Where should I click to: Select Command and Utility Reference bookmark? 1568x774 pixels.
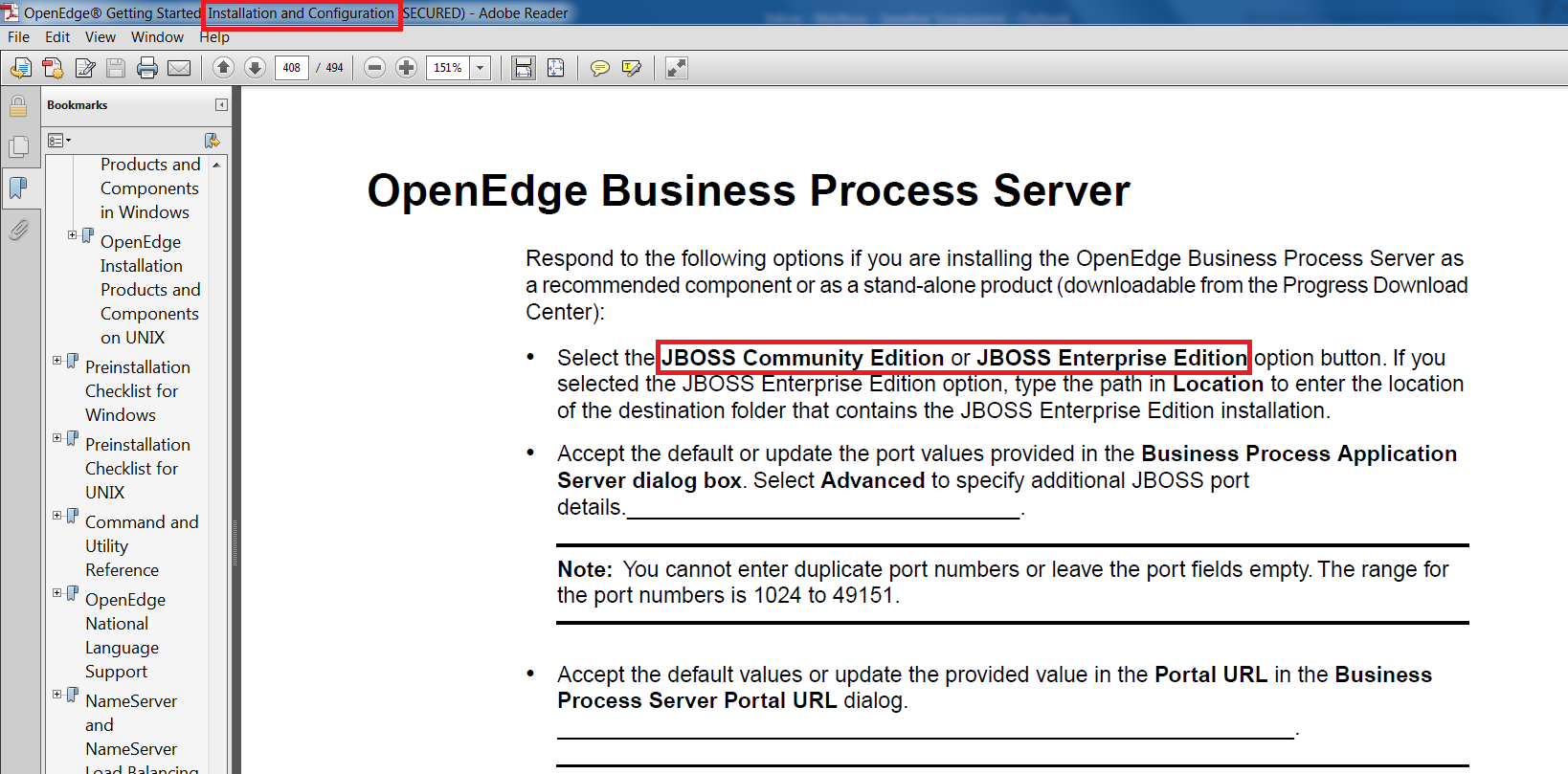click(142, 545)
